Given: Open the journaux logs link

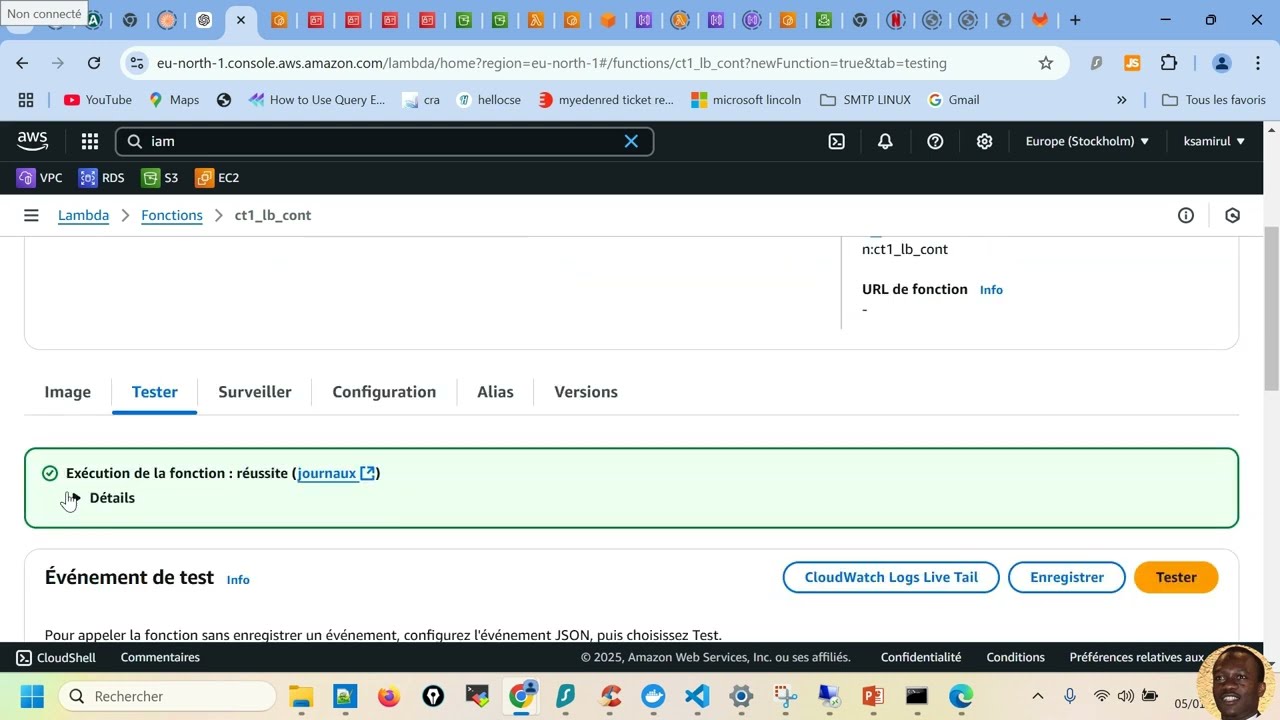Looking at the screenshot, I should pos(336,473).
